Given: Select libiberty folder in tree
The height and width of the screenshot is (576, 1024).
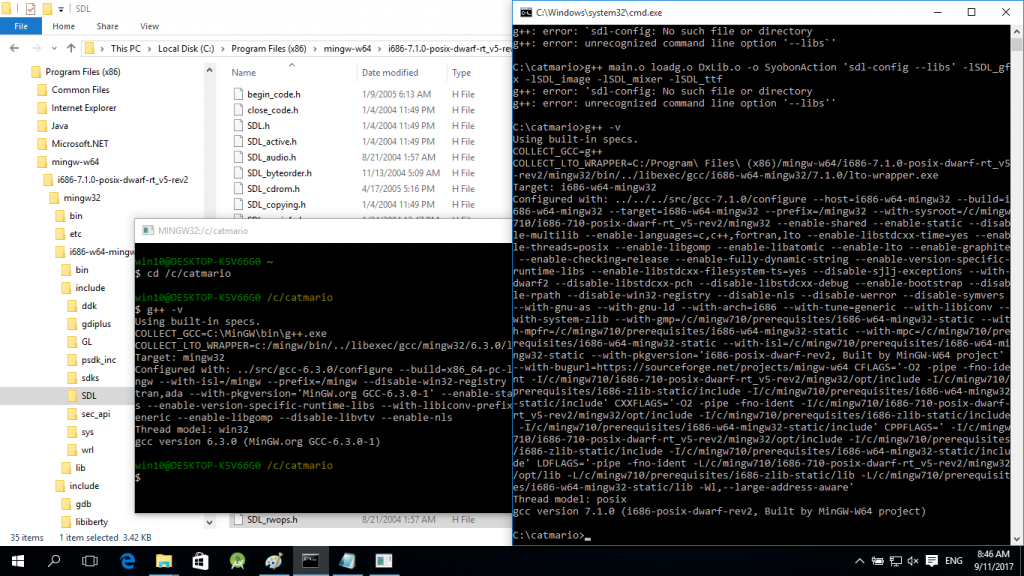Looking at the screenshot, I should (91, 522).
